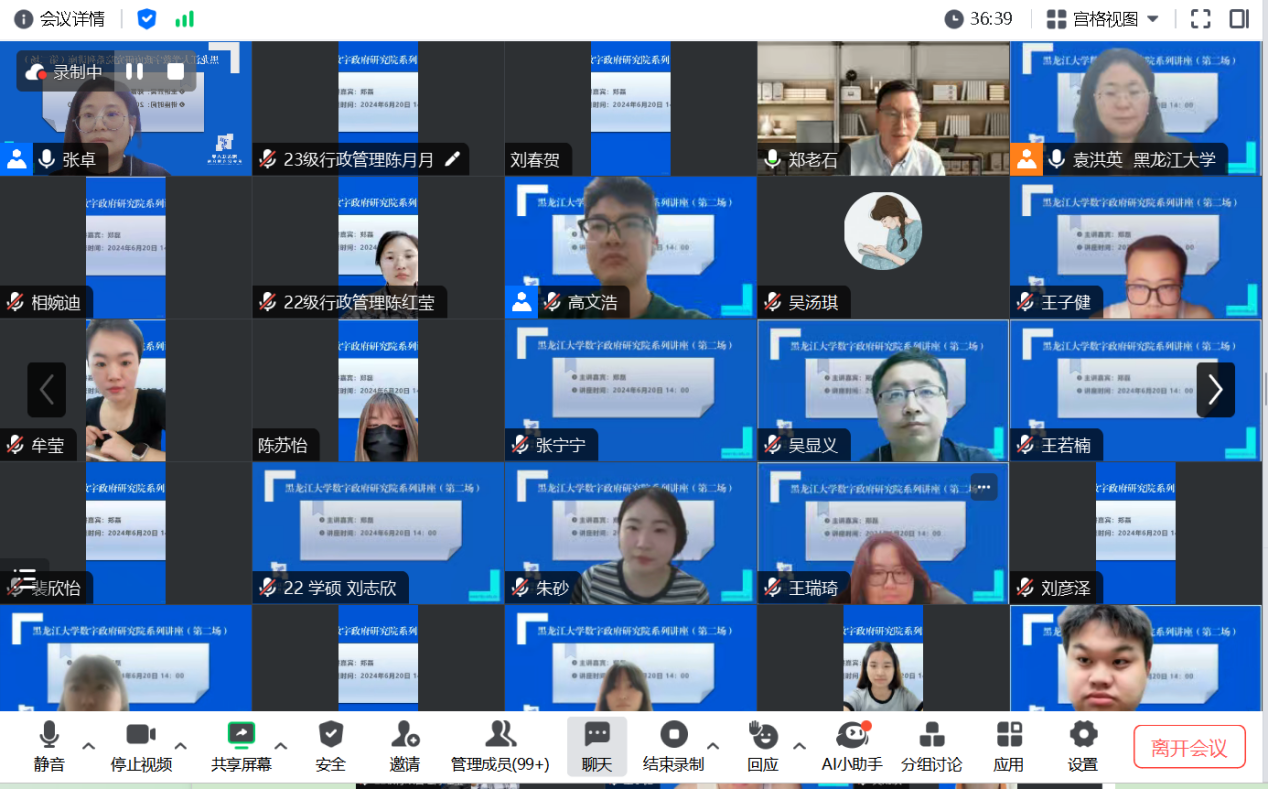Click the blue security shield icon
Screen dimensions: 1268x789
pyautogui.click(x=147, y=19)
